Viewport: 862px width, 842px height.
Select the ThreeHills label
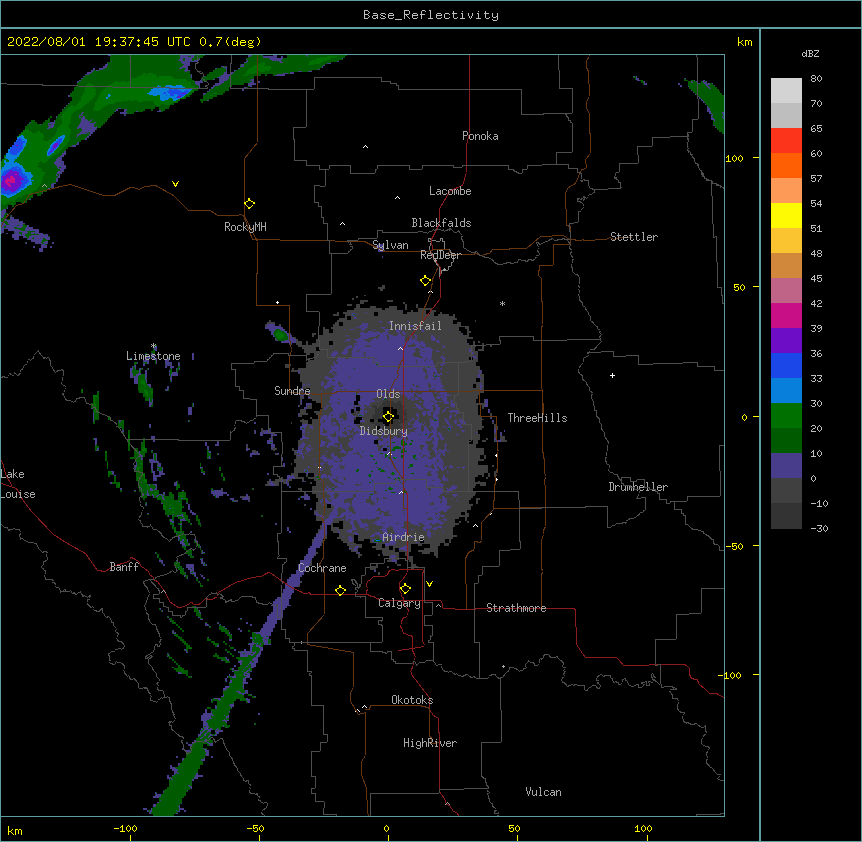(537, 418)
